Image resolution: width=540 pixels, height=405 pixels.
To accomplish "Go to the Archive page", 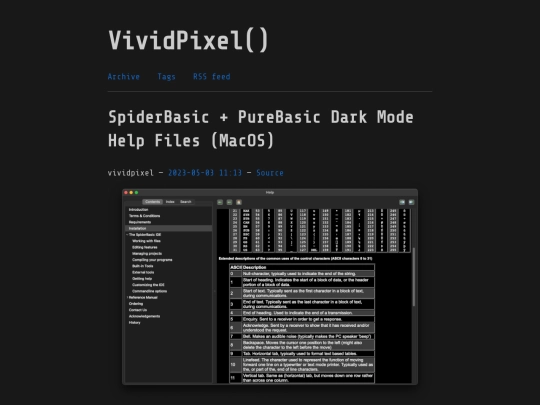I will [124, 76].
